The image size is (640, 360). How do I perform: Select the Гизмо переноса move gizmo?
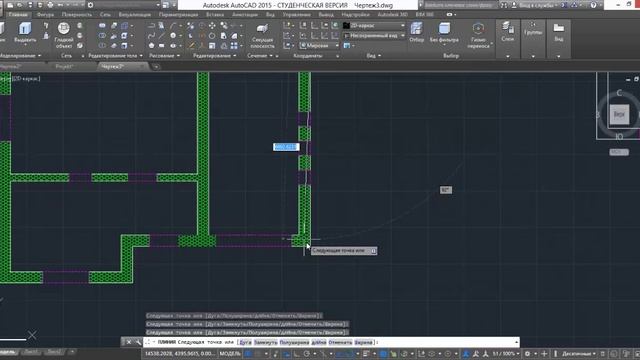478,35
